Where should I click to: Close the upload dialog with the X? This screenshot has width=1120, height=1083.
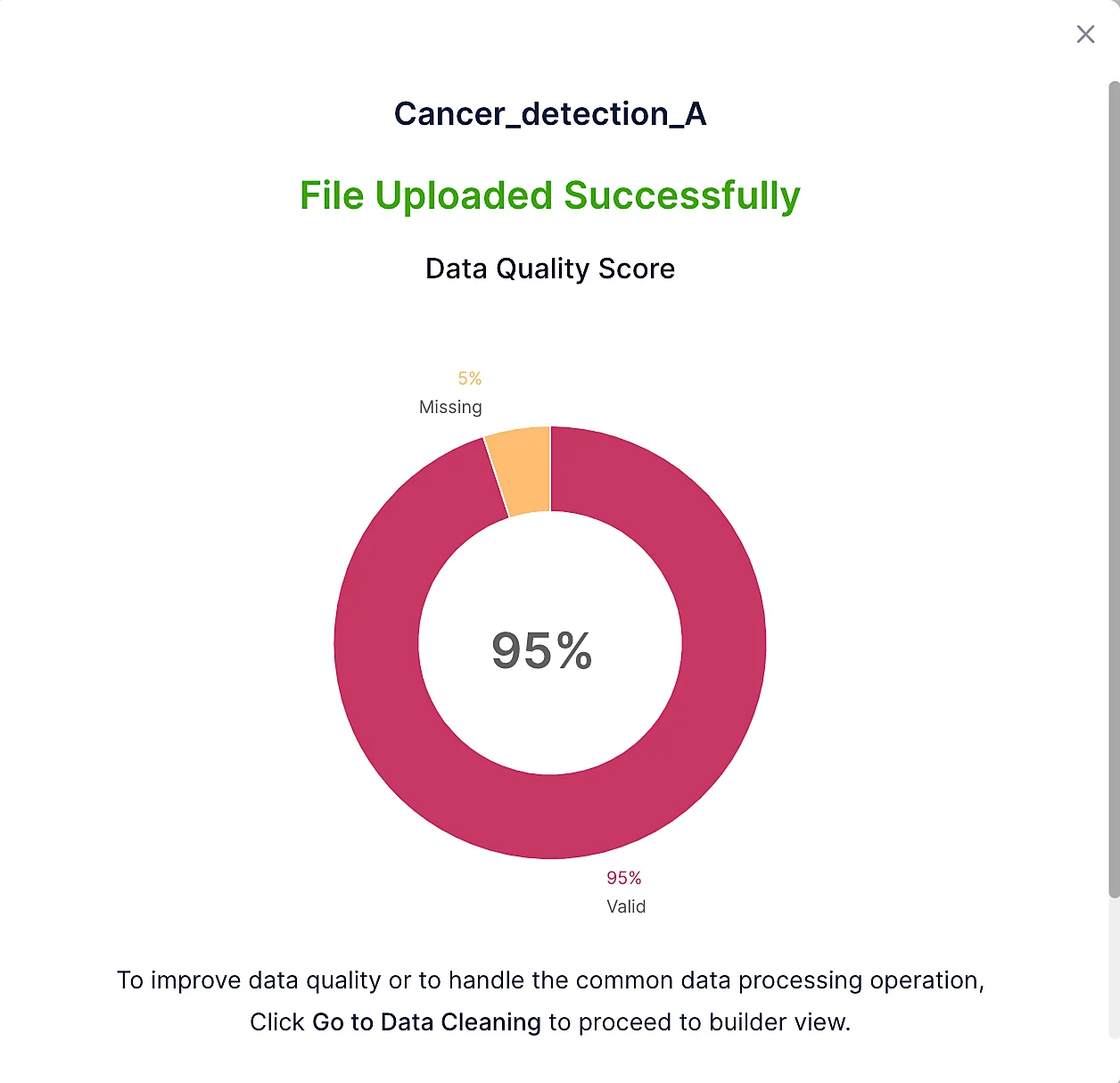pyautogui.click(x=1085, y=35)
